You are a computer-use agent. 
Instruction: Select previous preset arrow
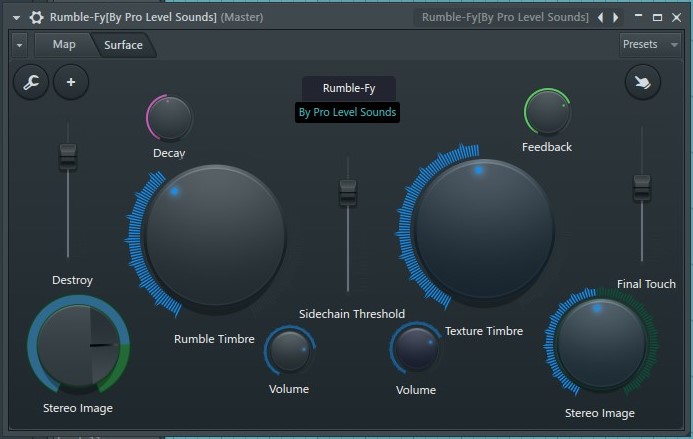(x=600, y=18)
